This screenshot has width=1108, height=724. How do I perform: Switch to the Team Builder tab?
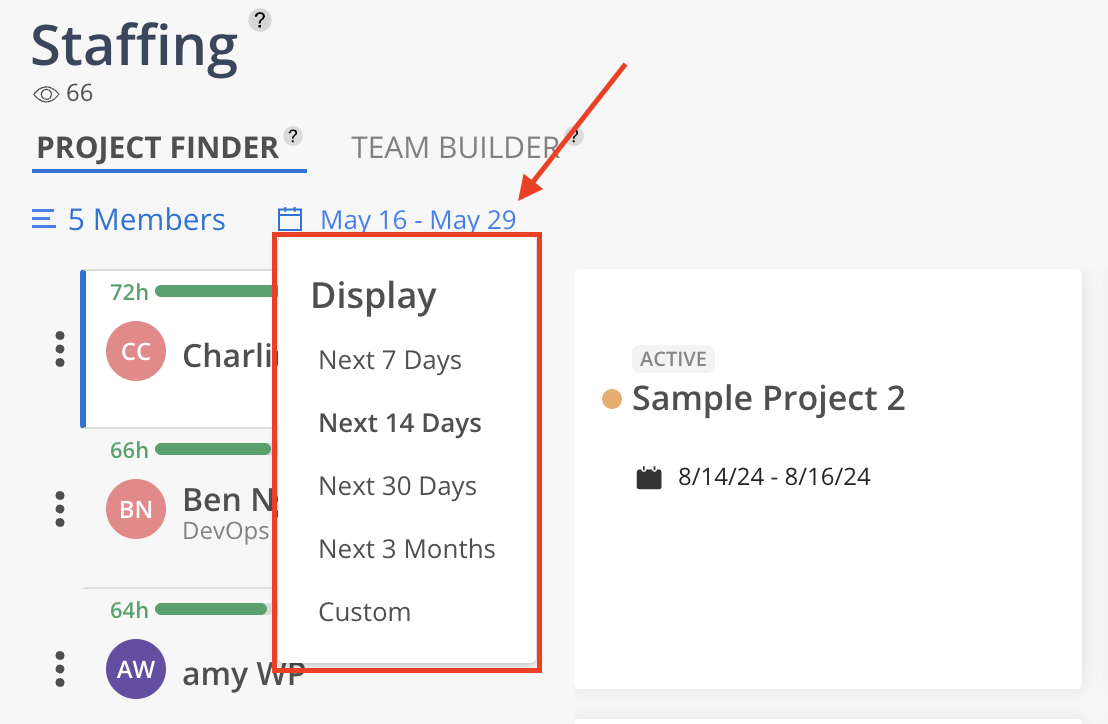[x=455, y=148]
